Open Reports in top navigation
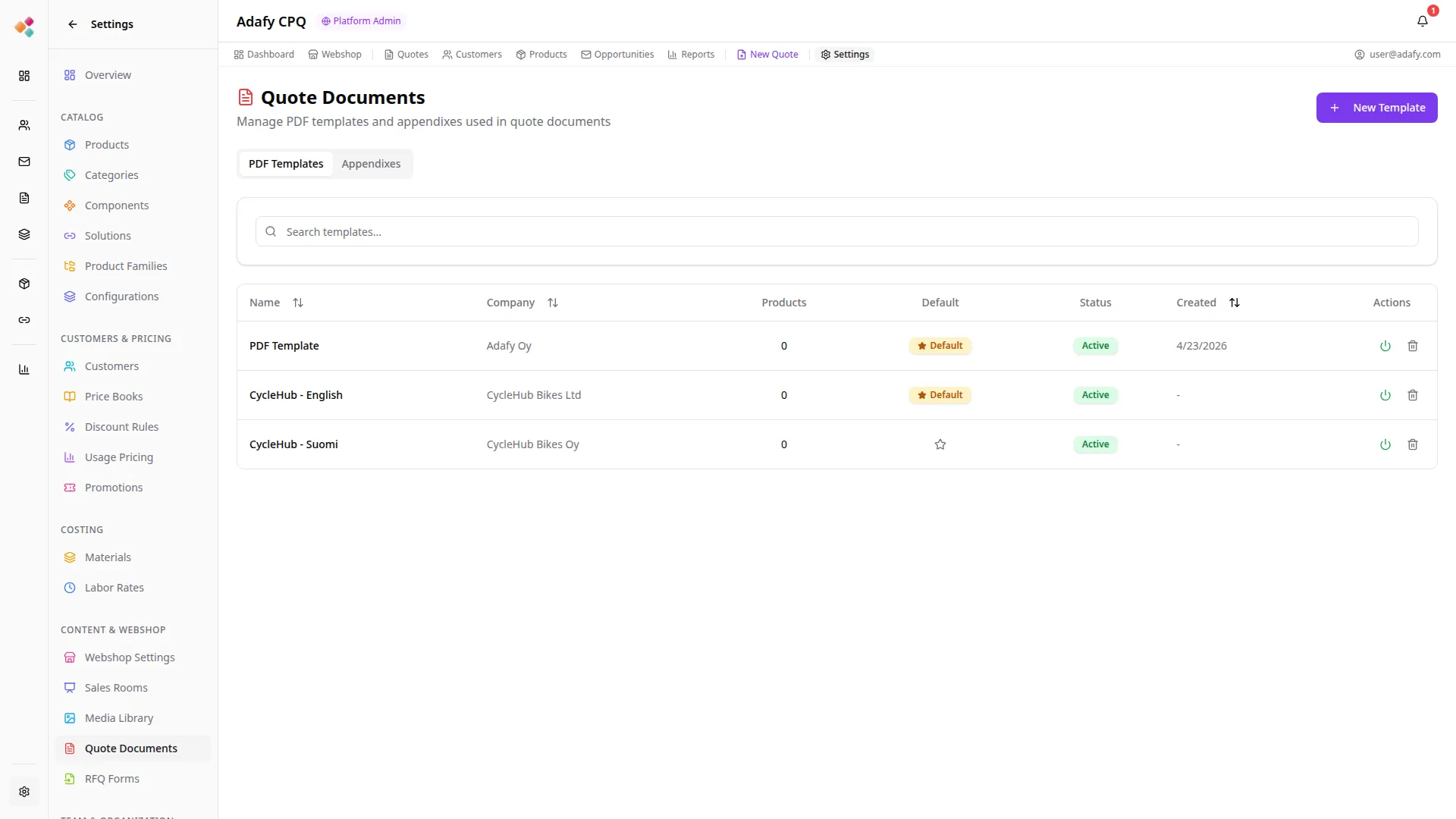The height and width of the screenshot is (819, 1456). 691,55
